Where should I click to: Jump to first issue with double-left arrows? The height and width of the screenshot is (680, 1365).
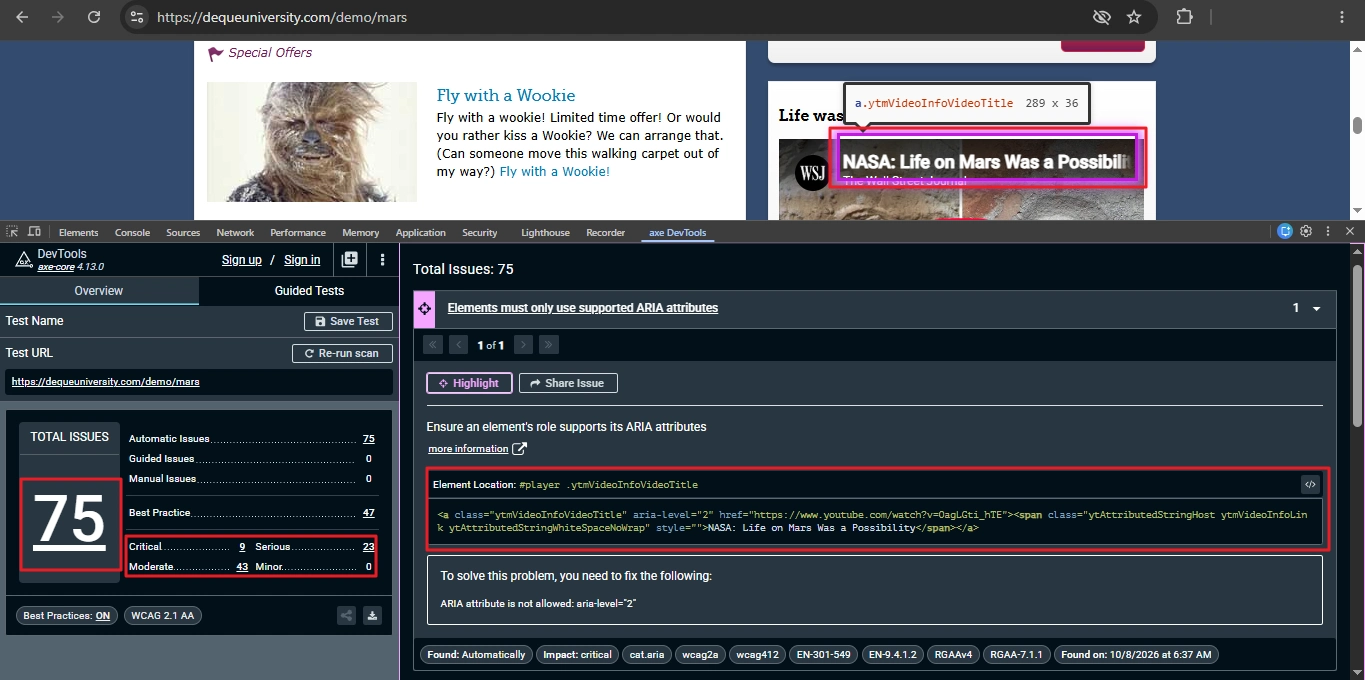point(433,345)
